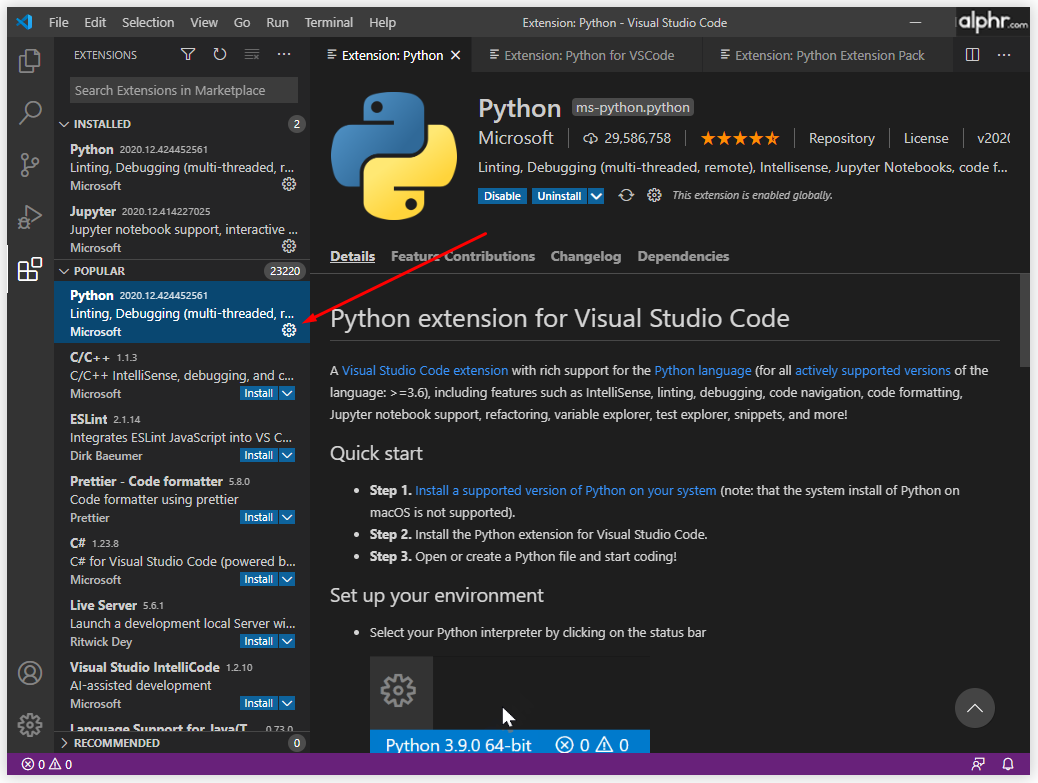The height and width of the screenshot is (783, 1038).
Task: Install the Live Server extension
Action: coord(258,641)
